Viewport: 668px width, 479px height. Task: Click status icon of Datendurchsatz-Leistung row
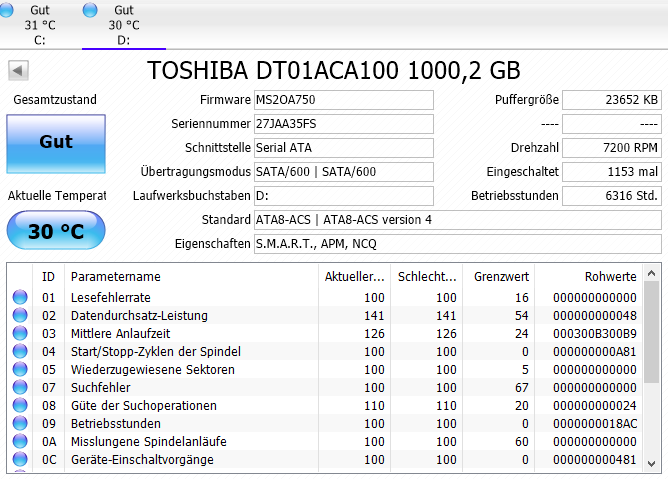pos(20,315)
